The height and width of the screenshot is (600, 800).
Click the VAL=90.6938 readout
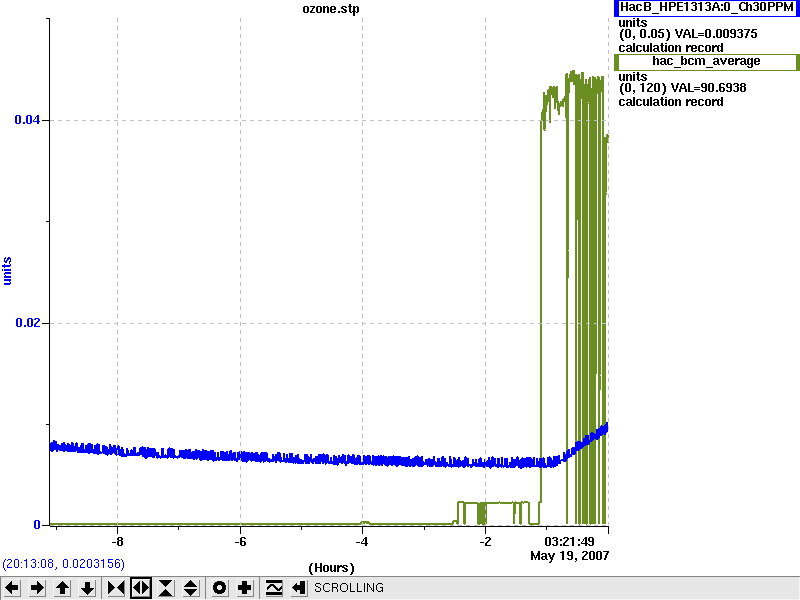coord(709,88)
